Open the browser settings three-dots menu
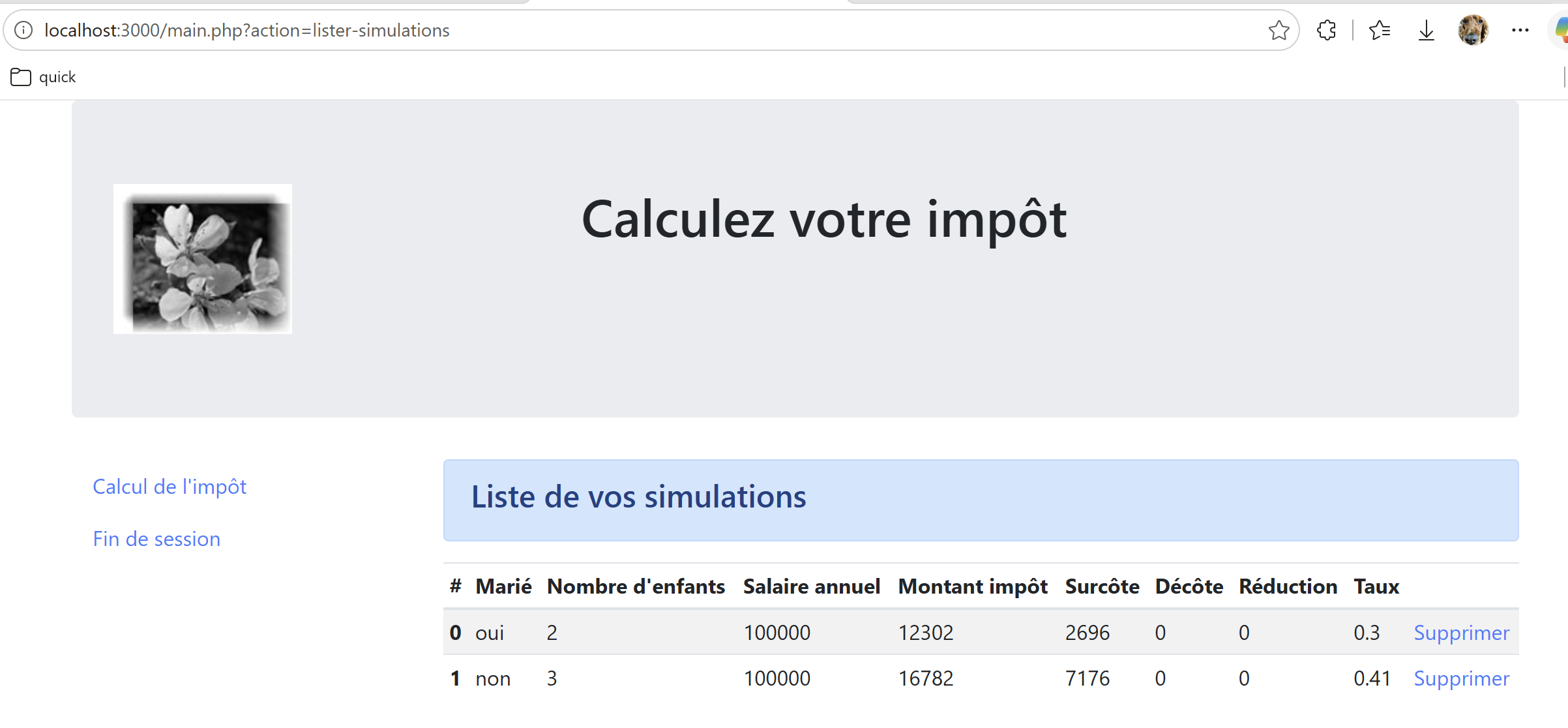This screenshot has height=728, width=1568. click(1520, 30)
